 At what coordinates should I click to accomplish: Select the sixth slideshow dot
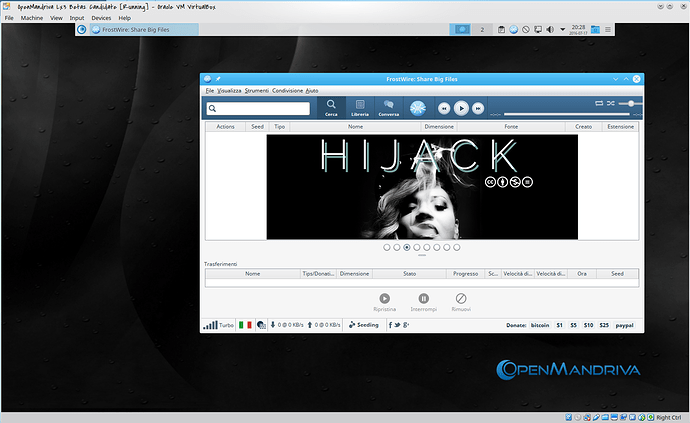437,247
